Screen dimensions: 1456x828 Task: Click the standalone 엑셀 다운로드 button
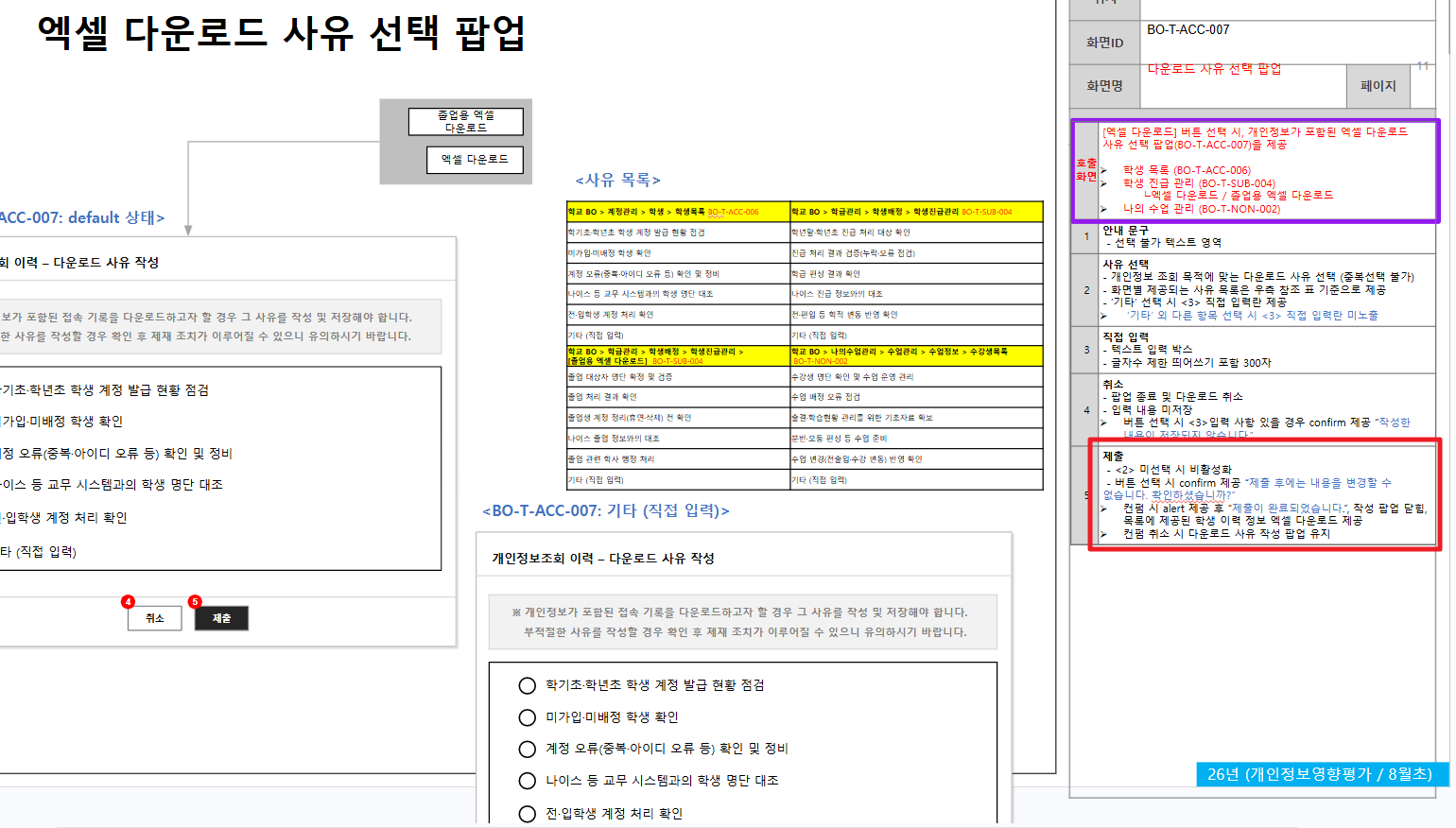[475, 160]
